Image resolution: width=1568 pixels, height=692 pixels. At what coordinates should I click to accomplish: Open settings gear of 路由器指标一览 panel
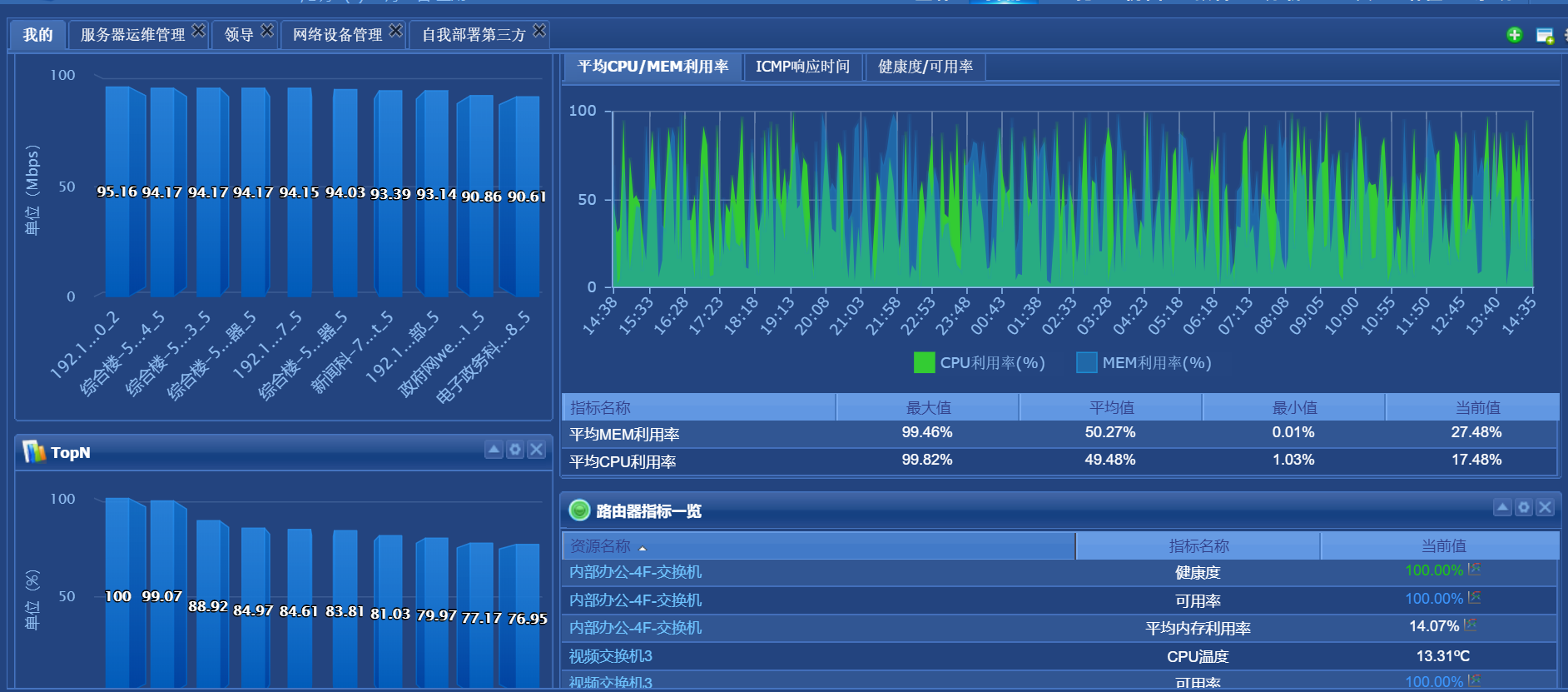1524,507
